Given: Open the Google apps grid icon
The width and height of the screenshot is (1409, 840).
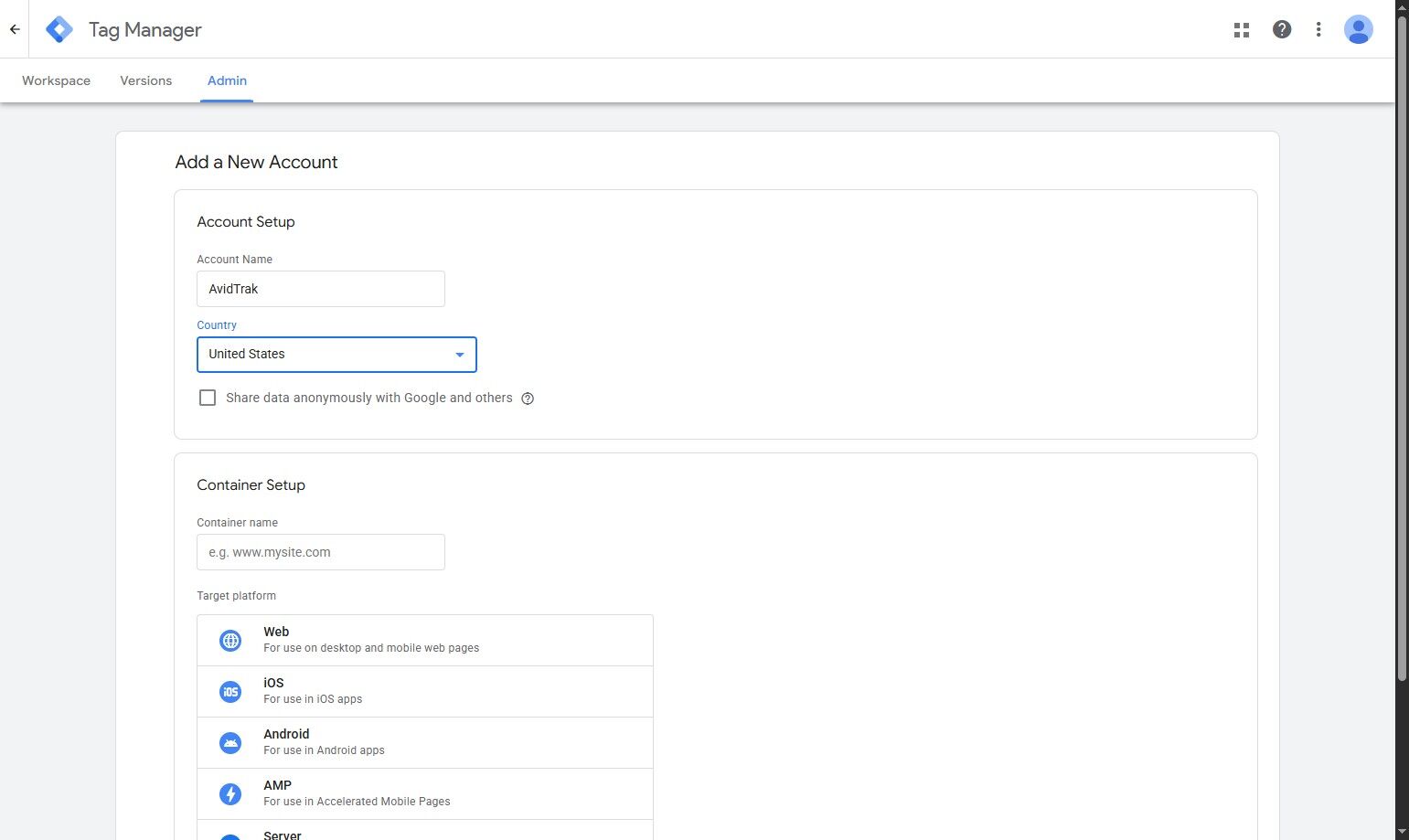Looking at the screenshot, I should click(x=1242, y=30).
